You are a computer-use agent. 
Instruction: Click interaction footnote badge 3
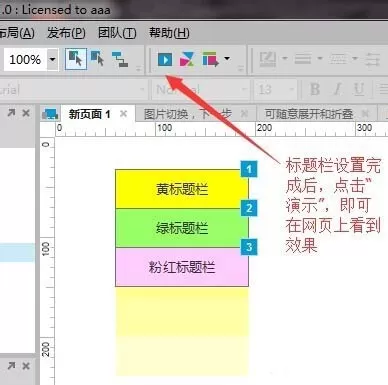[x=249, y=247]
